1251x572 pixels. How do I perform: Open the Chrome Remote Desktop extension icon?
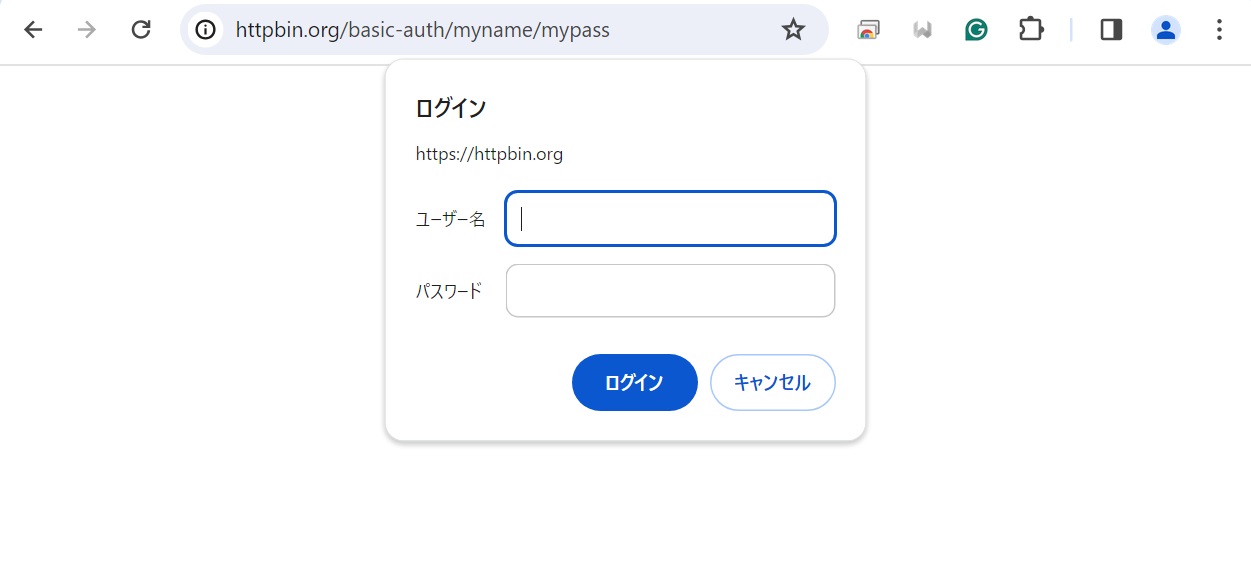869,30
